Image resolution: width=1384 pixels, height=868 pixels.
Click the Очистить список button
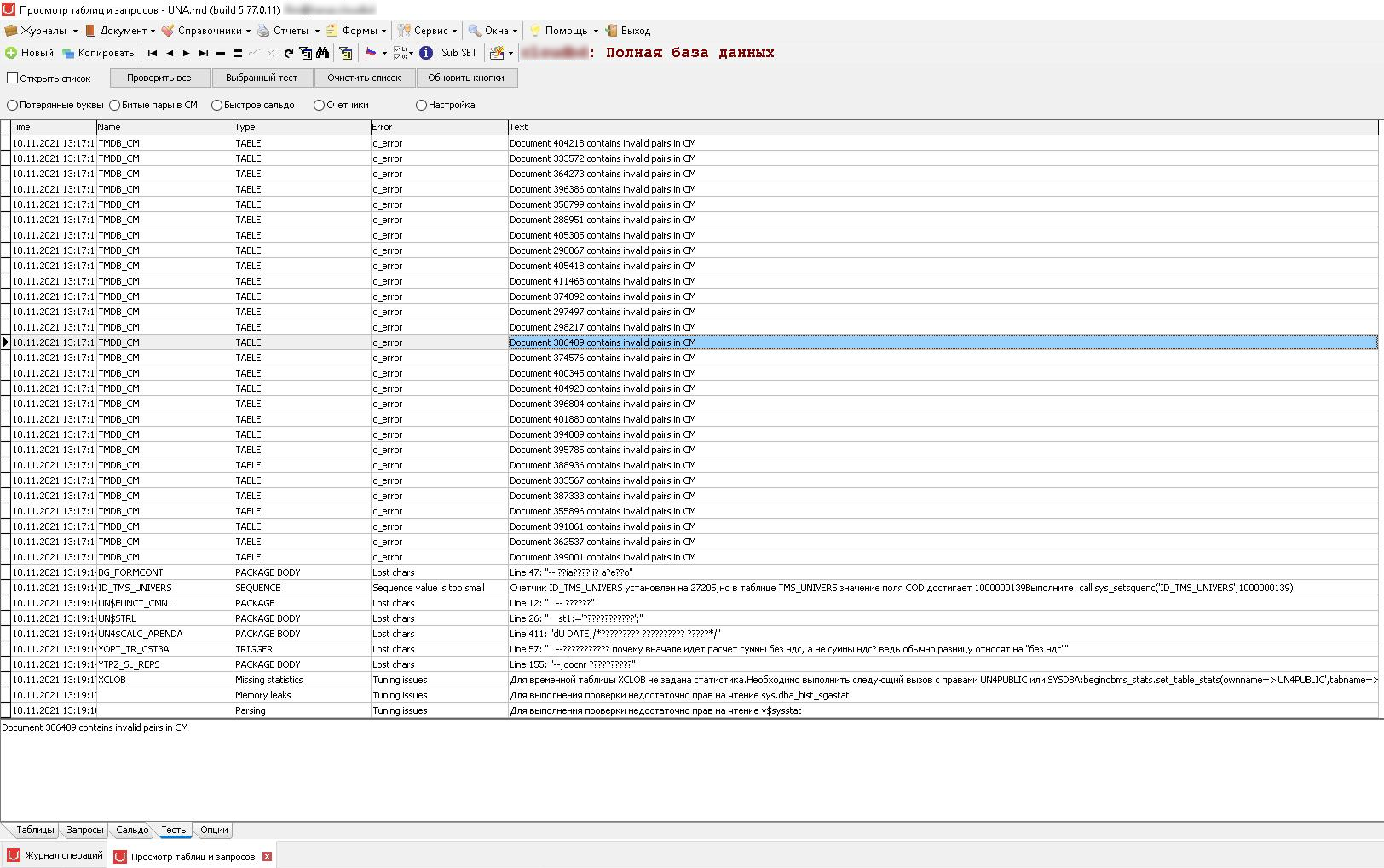[x=364, y=78]
